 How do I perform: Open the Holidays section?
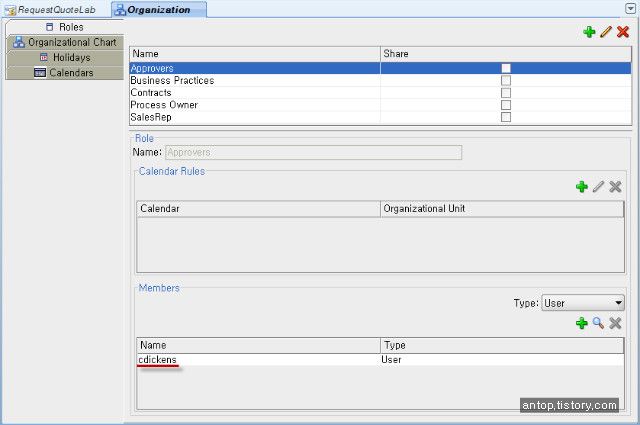pos(65,57)
